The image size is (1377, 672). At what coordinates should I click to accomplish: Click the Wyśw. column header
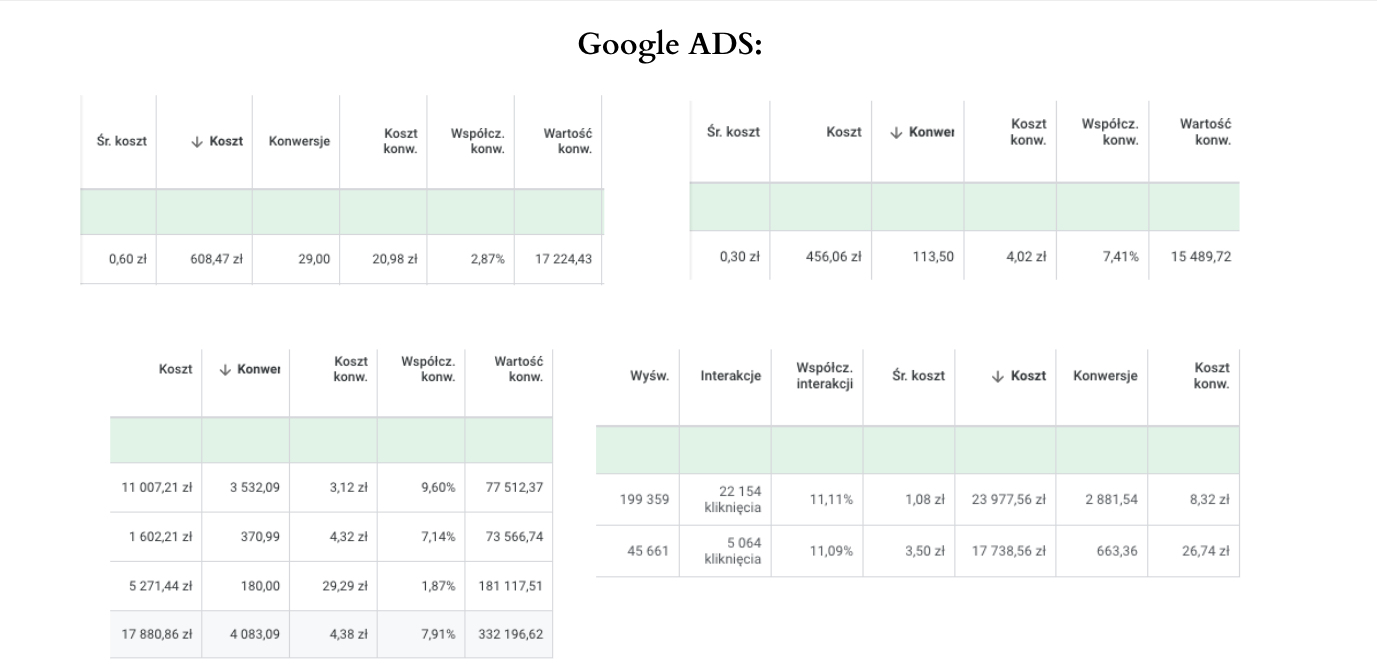649,376
